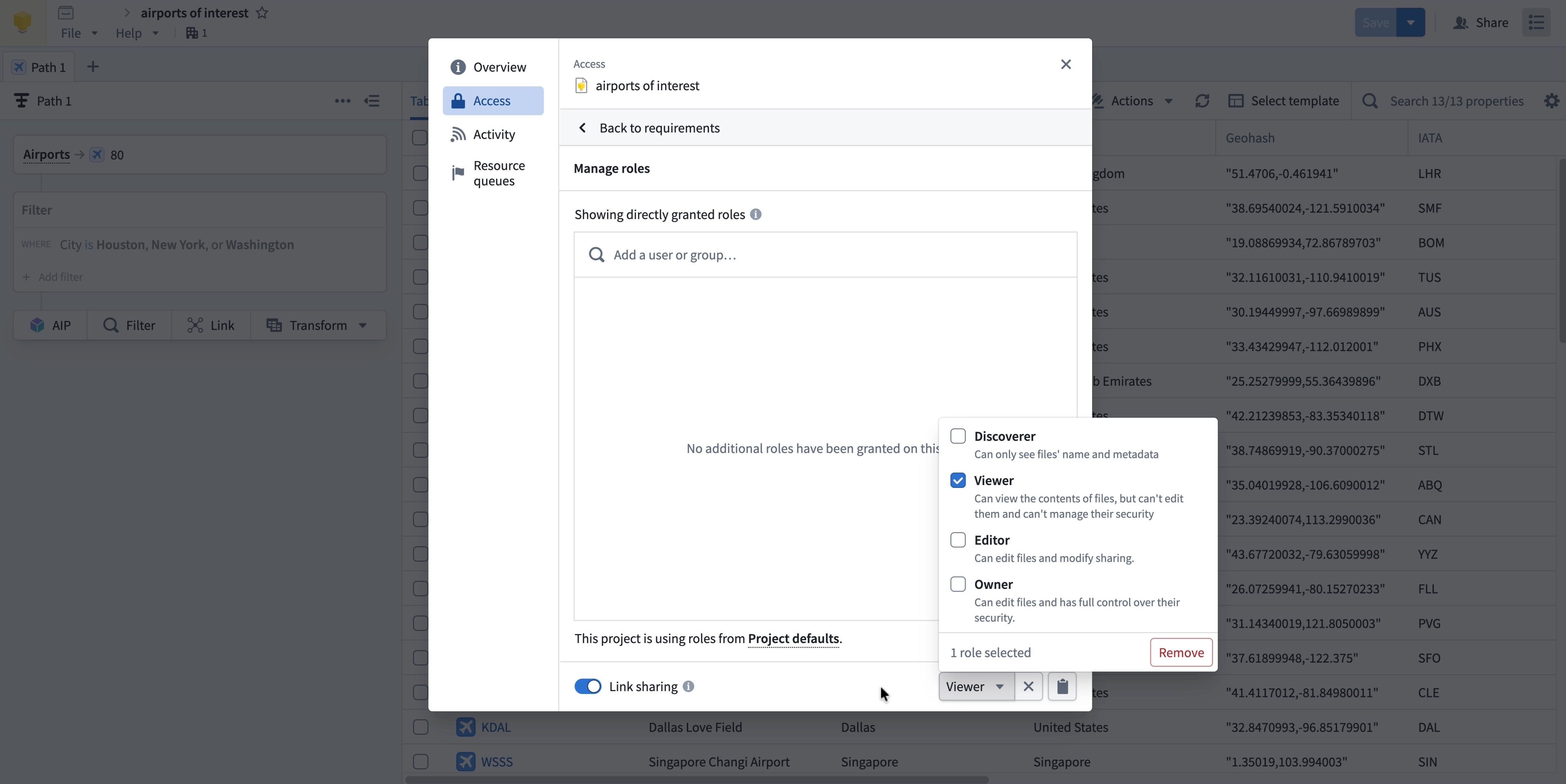This screenshot has width=1566, height=784.
Task: Copy the share link using the clipboard icon
Action: 1062,686
